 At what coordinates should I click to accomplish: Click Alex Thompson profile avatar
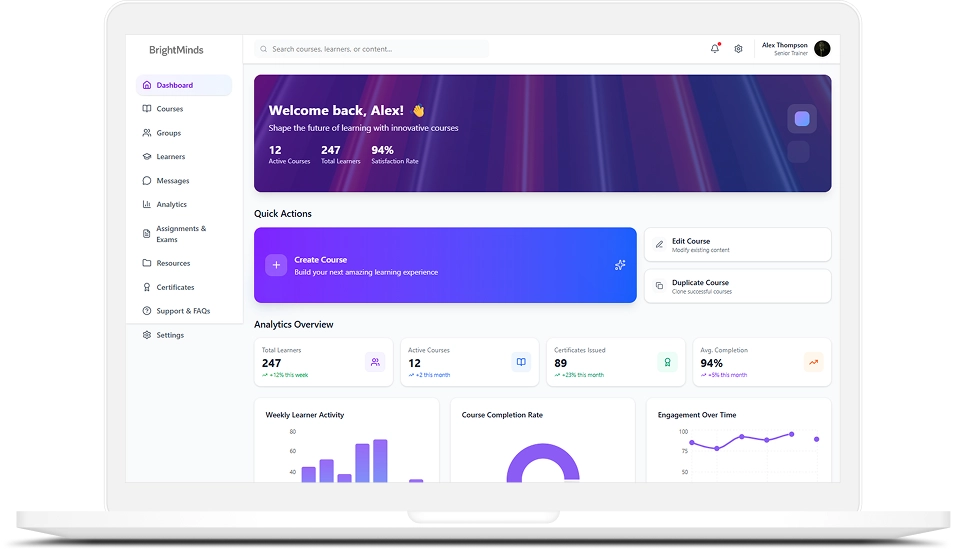822,49
